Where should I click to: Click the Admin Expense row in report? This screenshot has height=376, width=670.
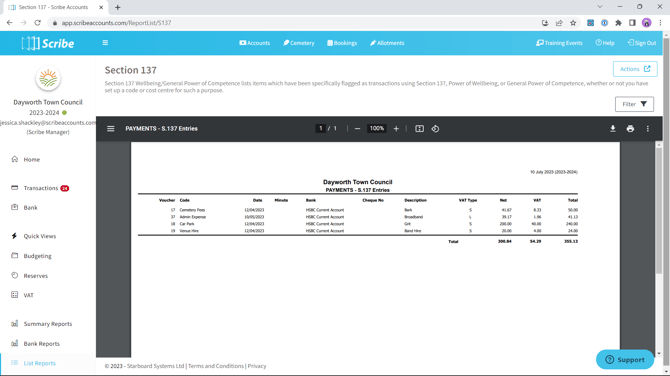358,217
